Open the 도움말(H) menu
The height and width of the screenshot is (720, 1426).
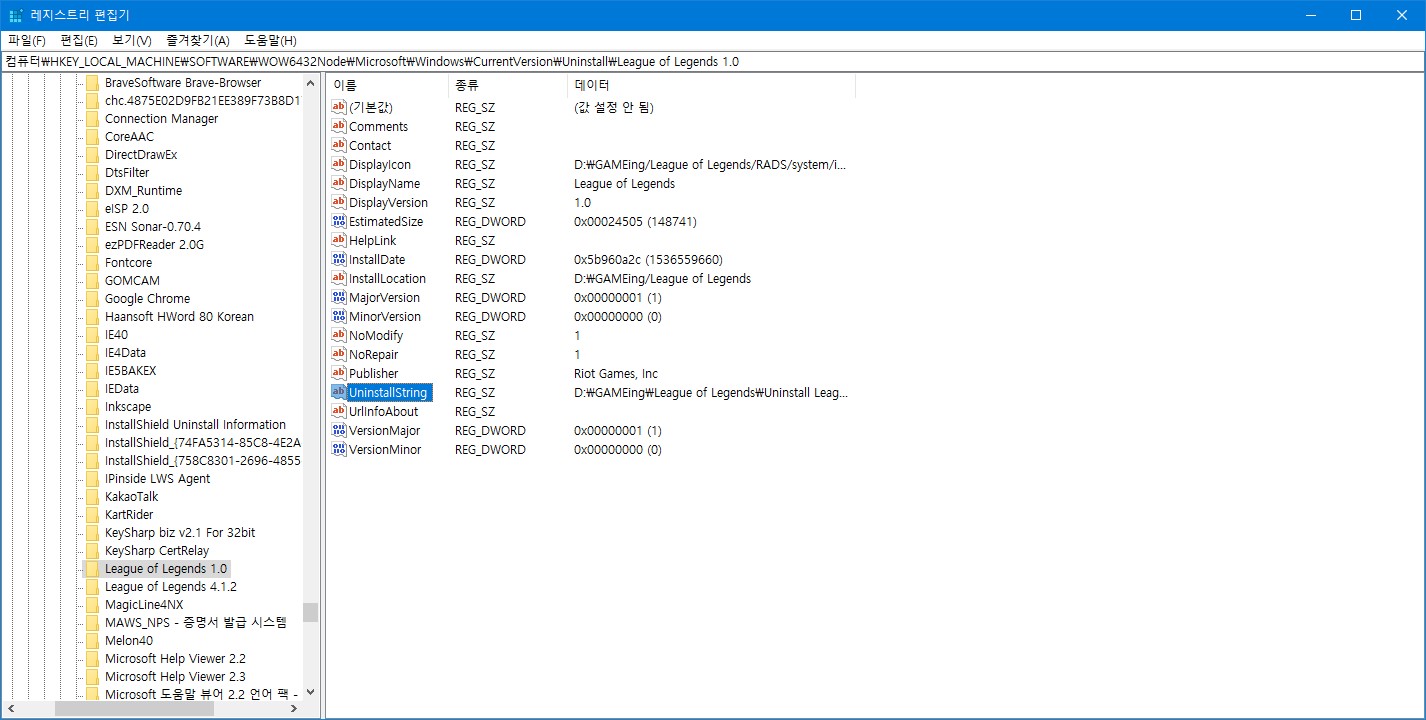271,40
